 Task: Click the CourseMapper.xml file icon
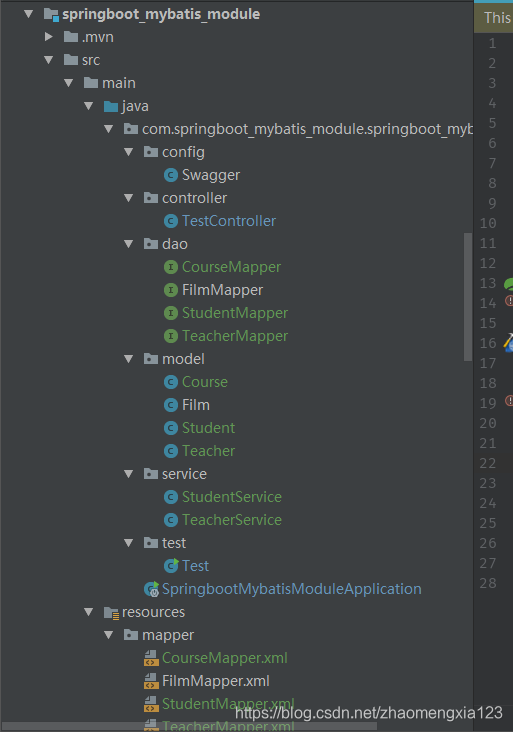[151, 658]
